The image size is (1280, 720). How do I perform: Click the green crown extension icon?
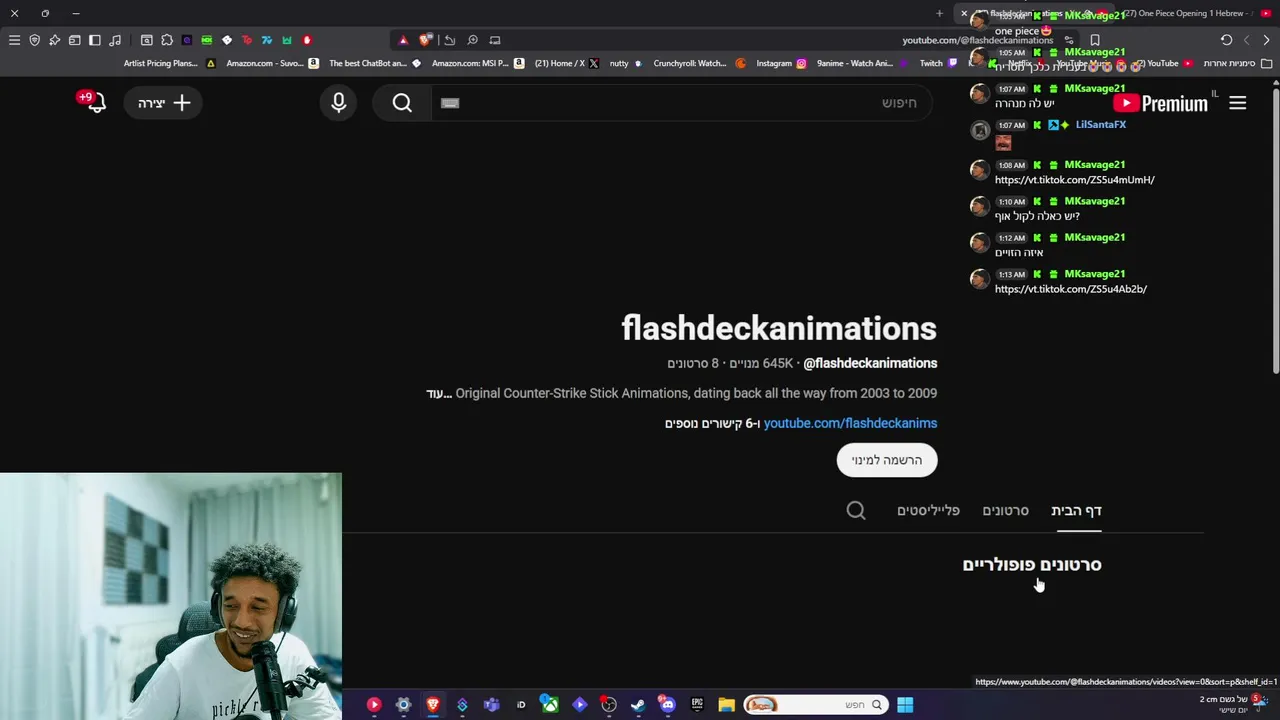(x=287, y=40)
